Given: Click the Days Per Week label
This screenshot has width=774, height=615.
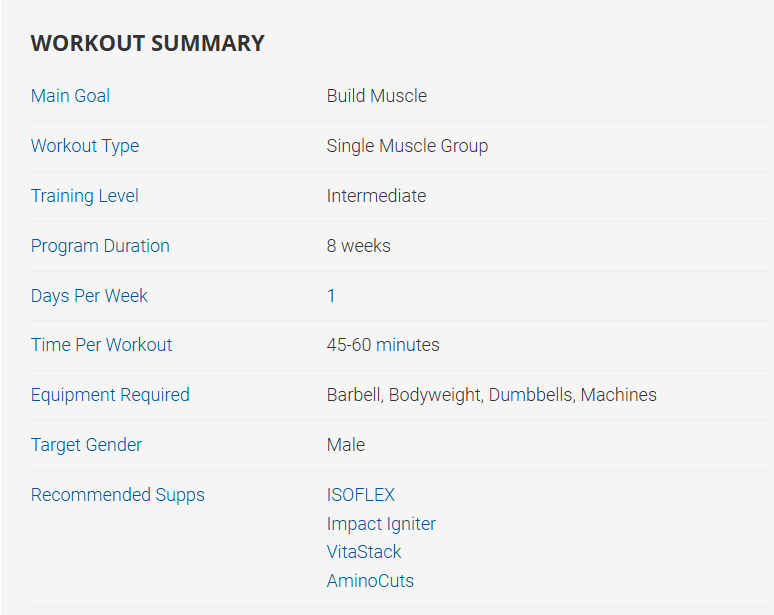Looking at the screenshot, I should [89, 296].
